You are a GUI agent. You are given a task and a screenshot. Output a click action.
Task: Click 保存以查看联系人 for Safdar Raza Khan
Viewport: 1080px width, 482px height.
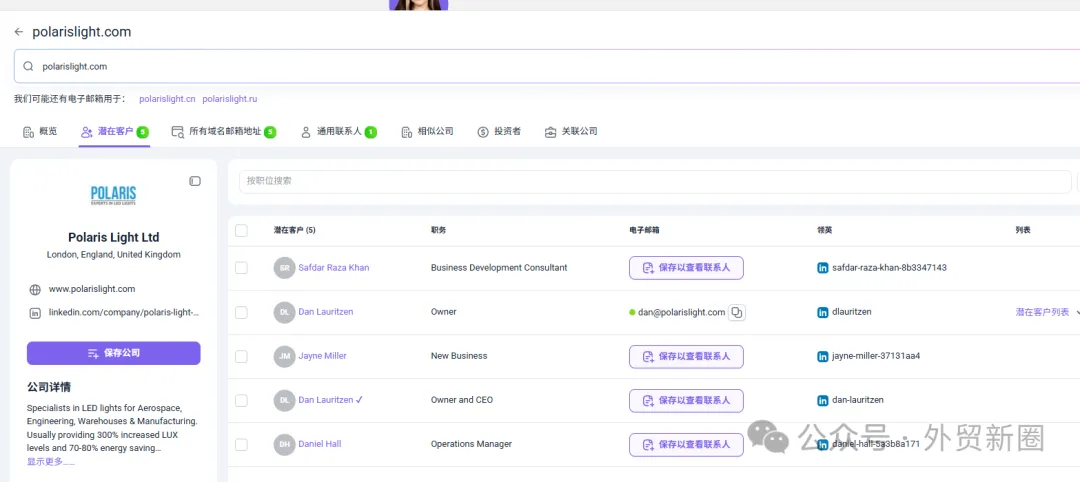tap(686, 268)
